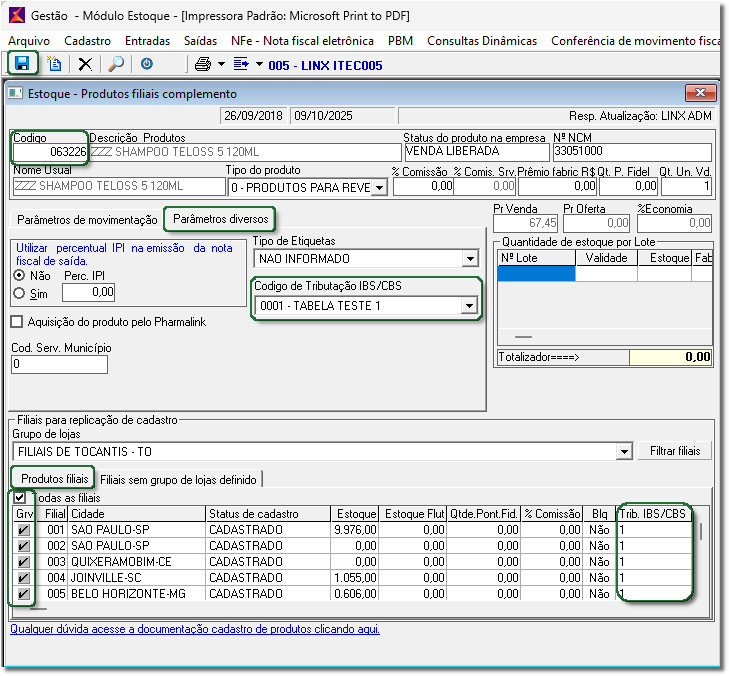Image resolution: width=729 pixels, height=676 pixels.
Task: Switch to 'Parâmetros de movimentação' tab
Action: coord(87,219)
